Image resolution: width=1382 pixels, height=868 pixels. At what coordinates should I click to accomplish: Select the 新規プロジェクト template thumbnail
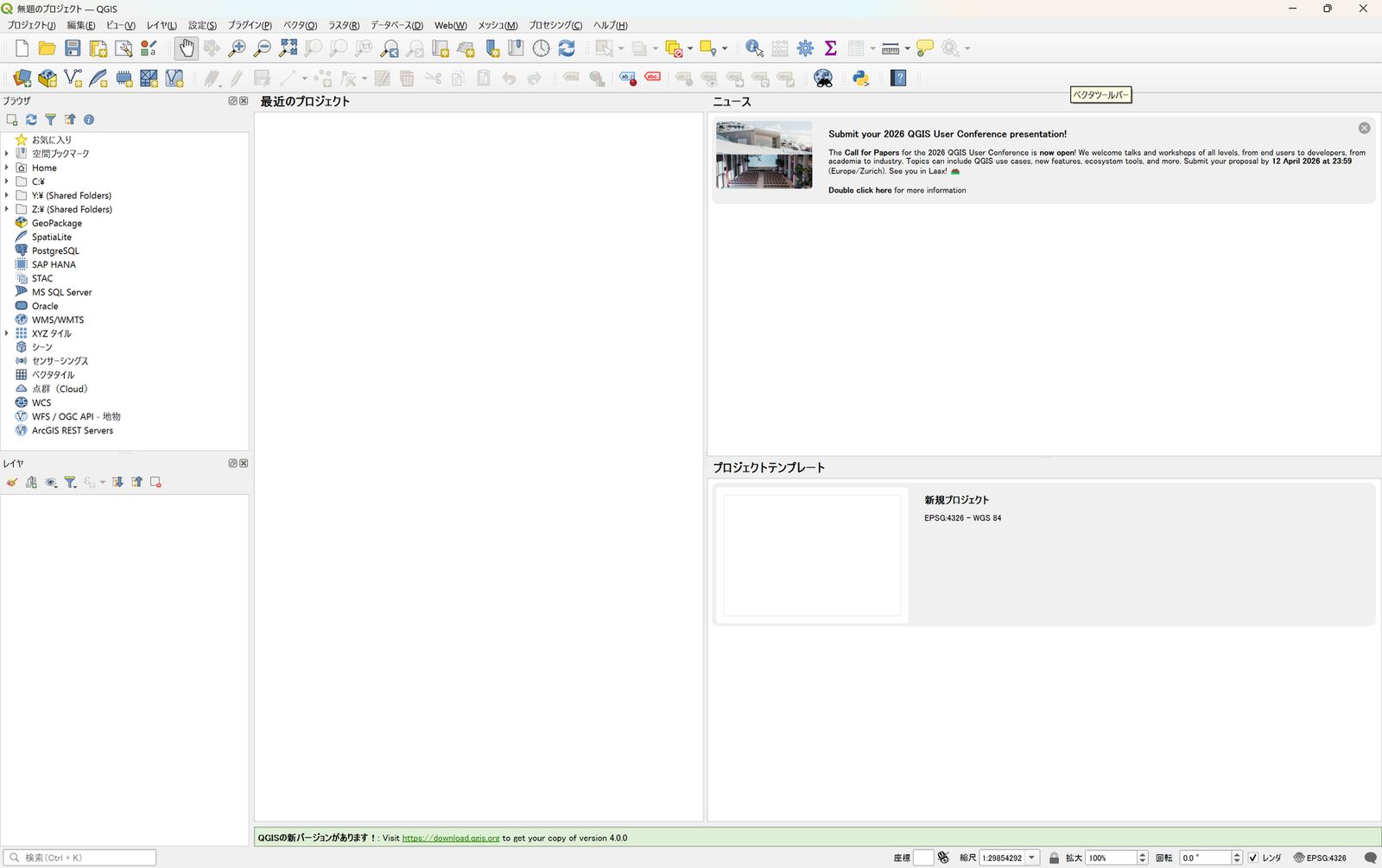tap(812, 555)
